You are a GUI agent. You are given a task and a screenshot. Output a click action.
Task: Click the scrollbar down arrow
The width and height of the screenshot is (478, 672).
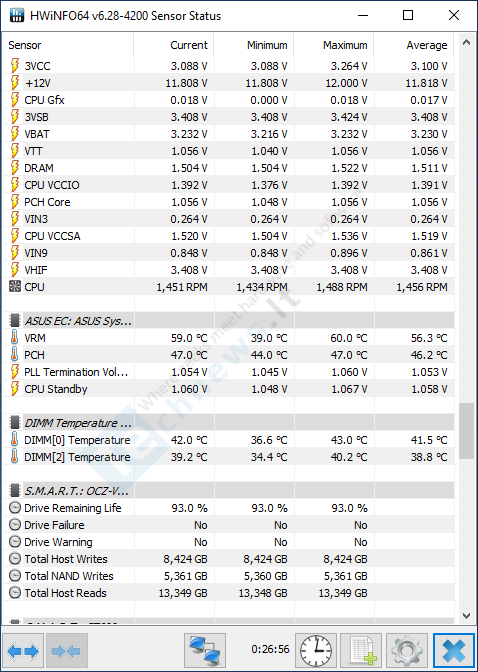pyautogui.click(x=466, y=616)
